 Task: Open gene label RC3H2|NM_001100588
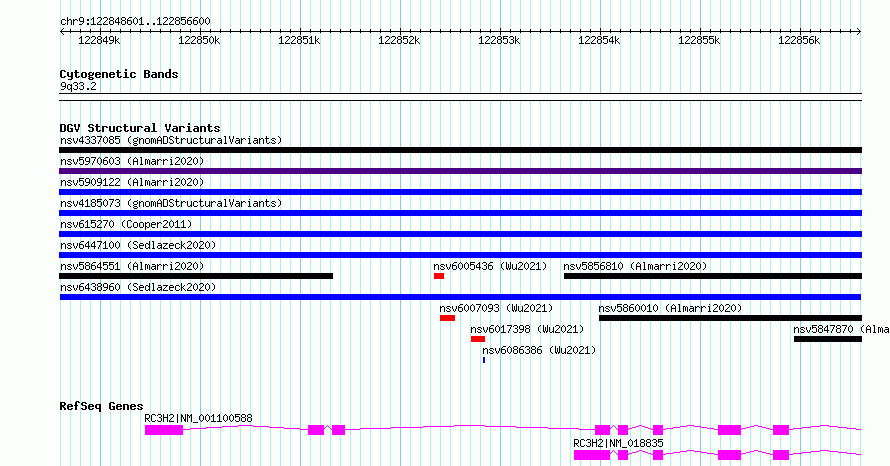pyautogui.click(x=198, y=418)
